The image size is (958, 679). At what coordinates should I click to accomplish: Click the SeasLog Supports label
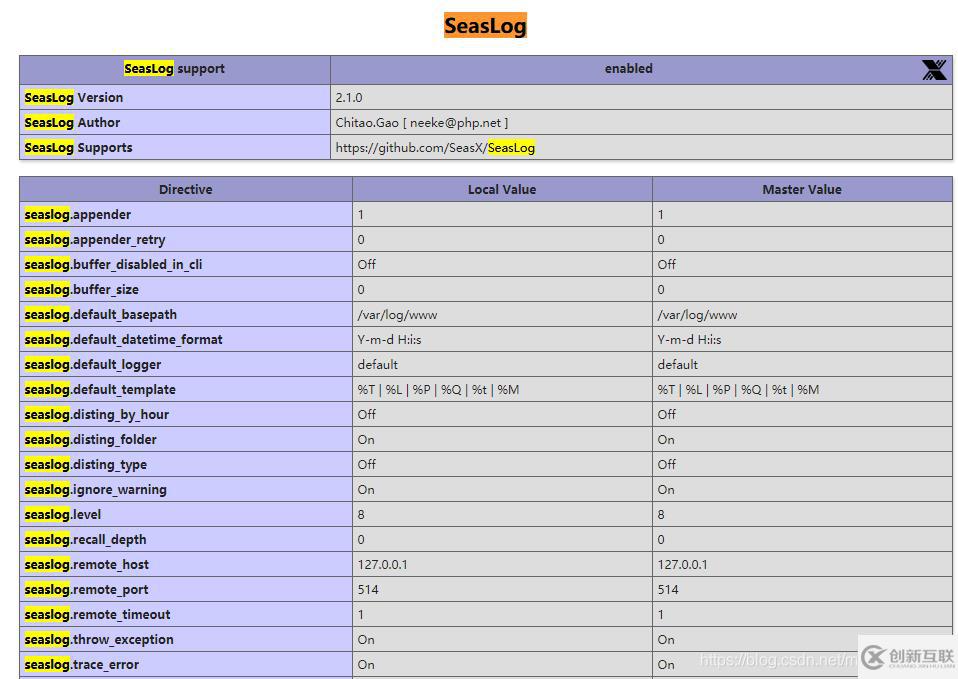point(78,147)
